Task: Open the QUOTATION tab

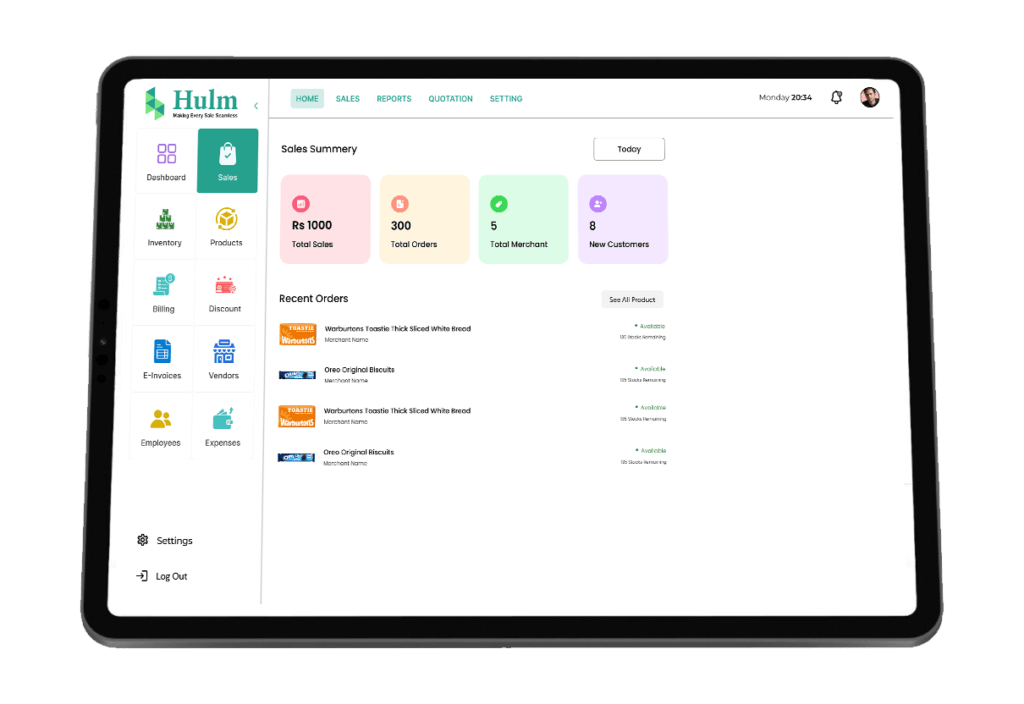Action: pyautogui.click(x=450, y=99)
